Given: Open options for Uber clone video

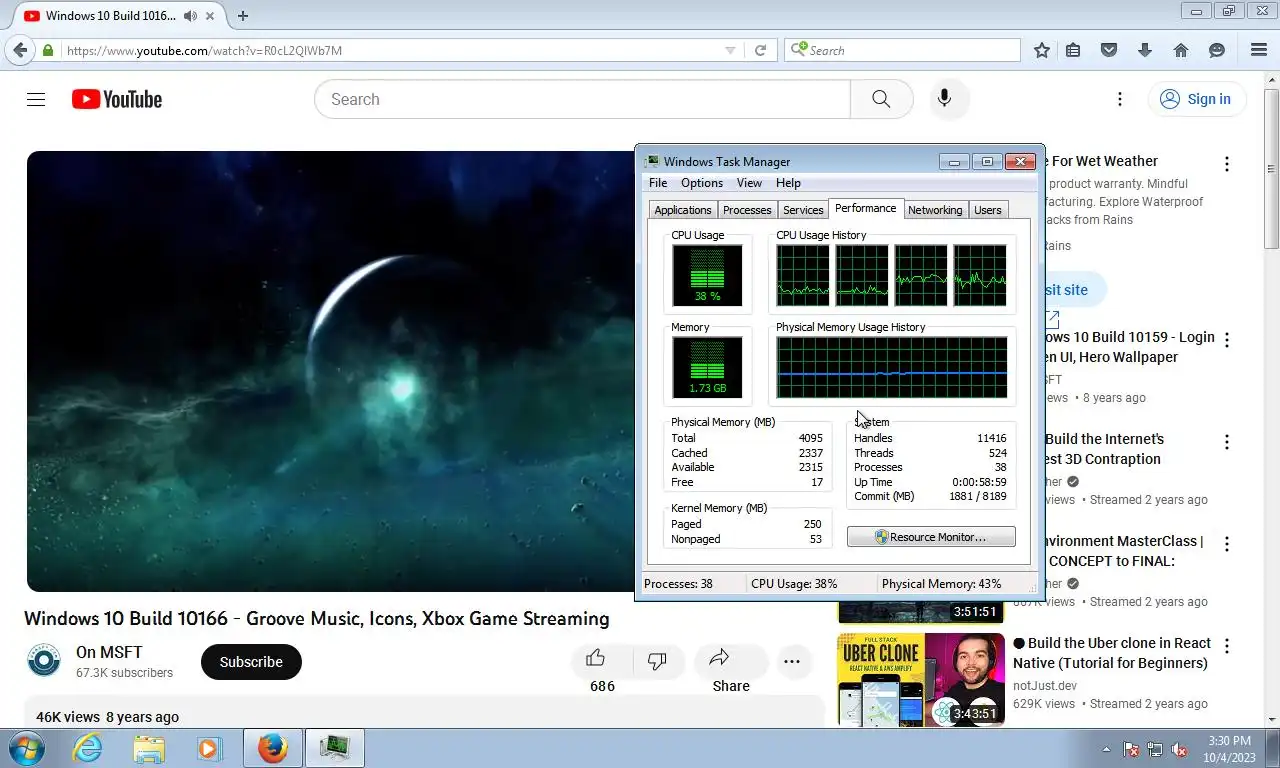Looking at the screenshot, I should (1227, 646).
